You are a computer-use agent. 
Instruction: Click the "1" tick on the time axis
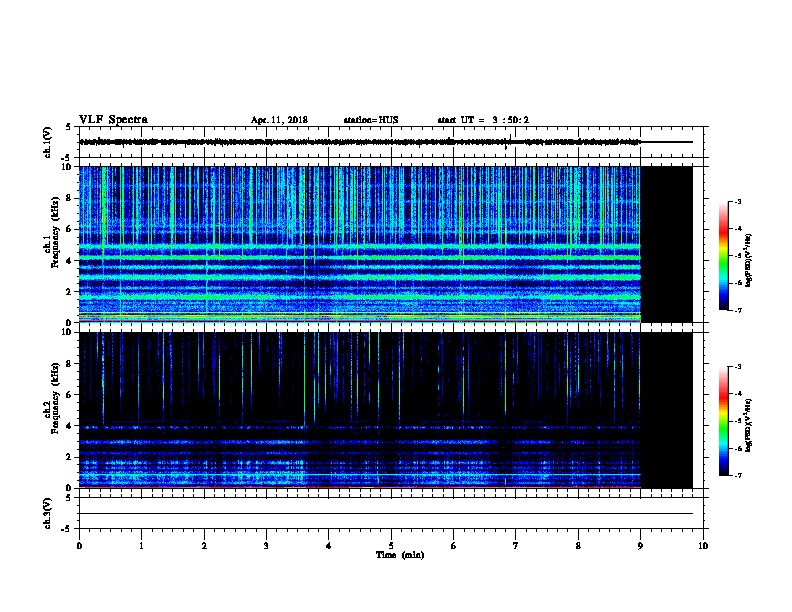coord(141,546)
